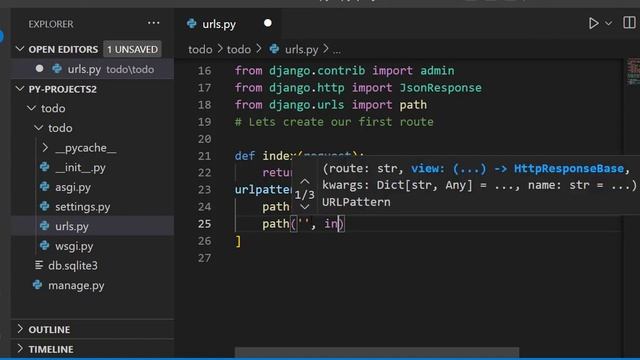Click Python icon on urls.py tab
This screenshot has width=640, height=360.
click(x=191, y=24)
